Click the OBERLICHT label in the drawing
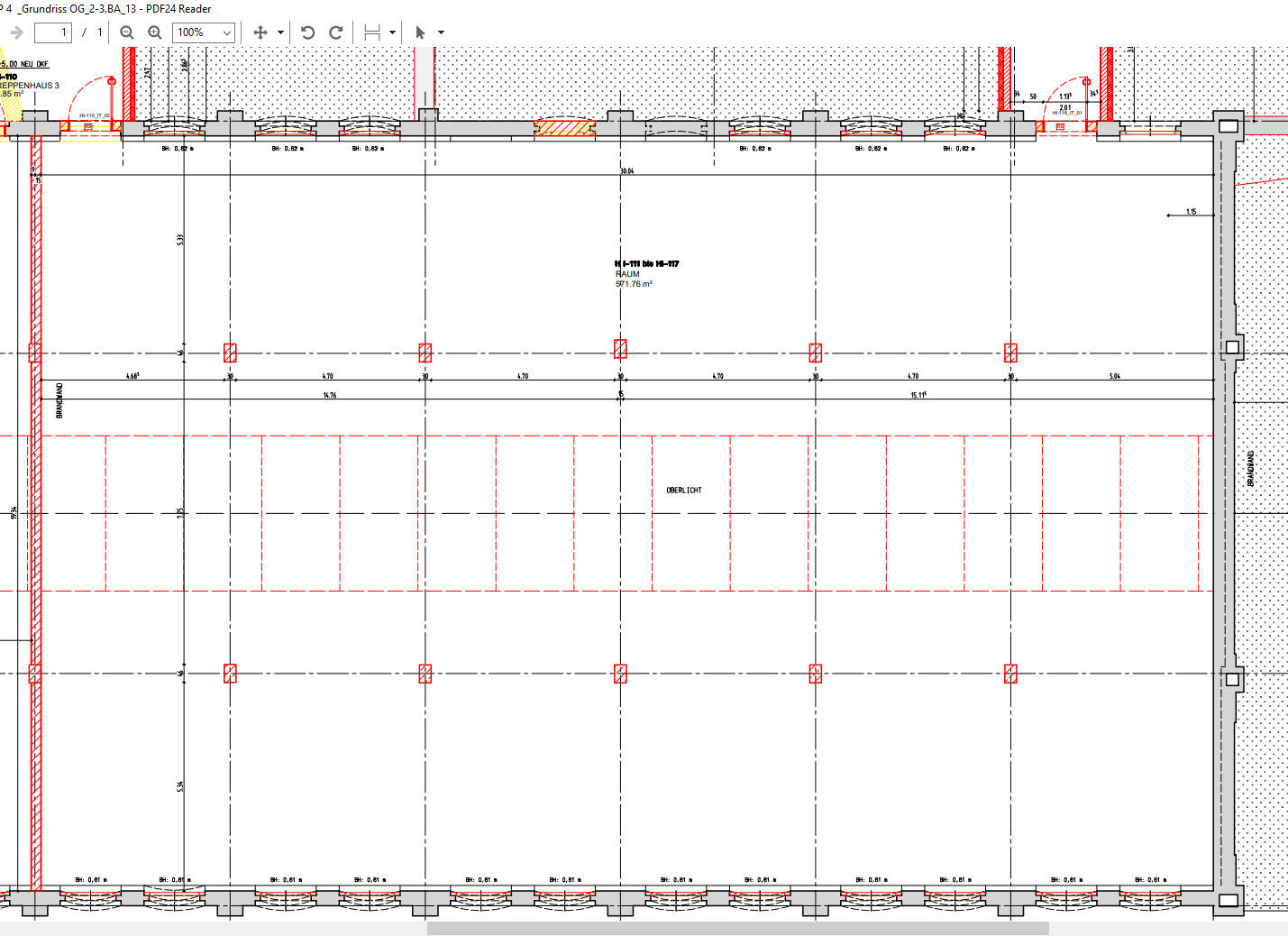Viewport: 1288px width, 936px height. tap(683, 491)
